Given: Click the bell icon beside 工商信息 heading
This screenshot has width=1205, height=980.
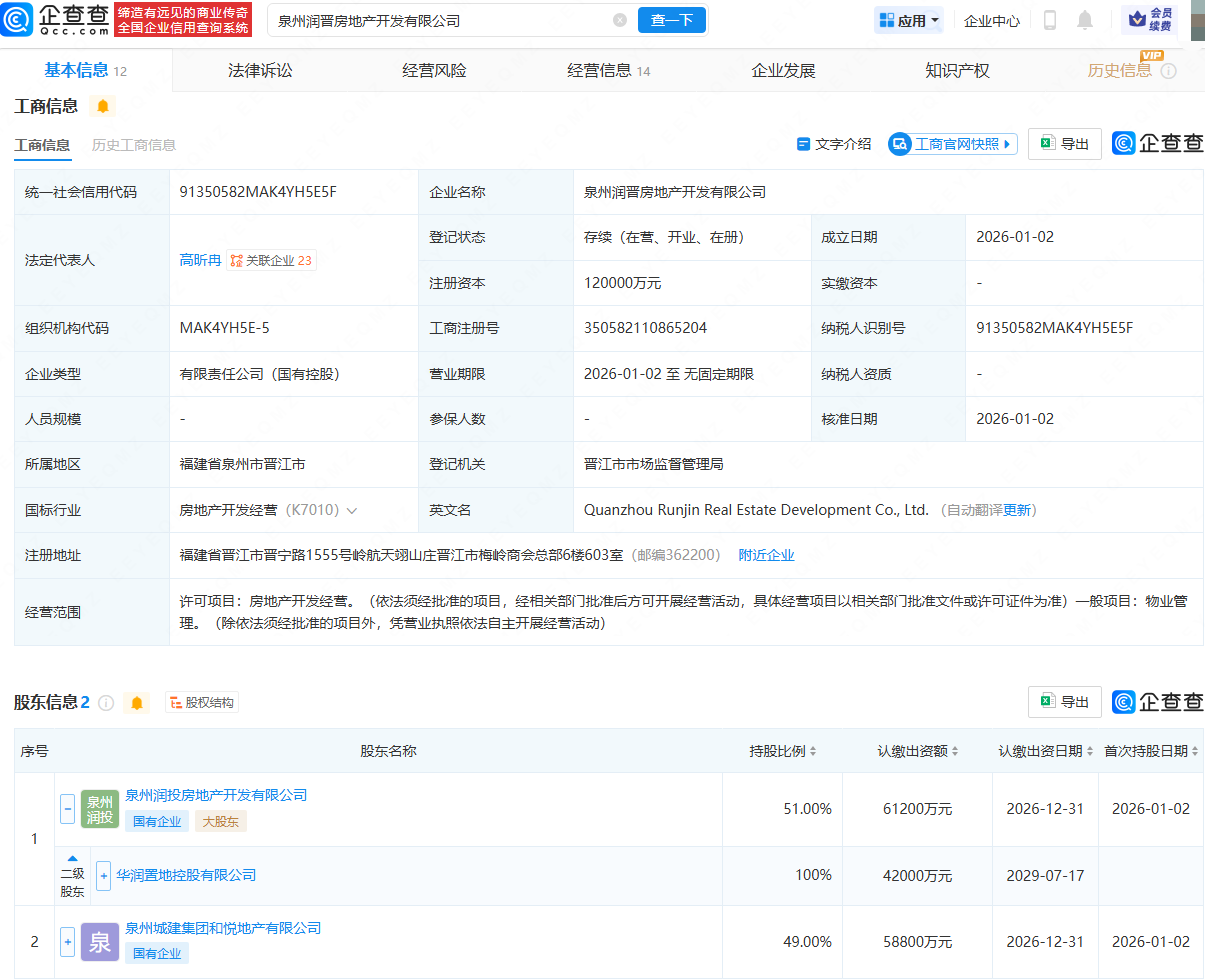Looking at the screenshot, I should coord(104,105).
